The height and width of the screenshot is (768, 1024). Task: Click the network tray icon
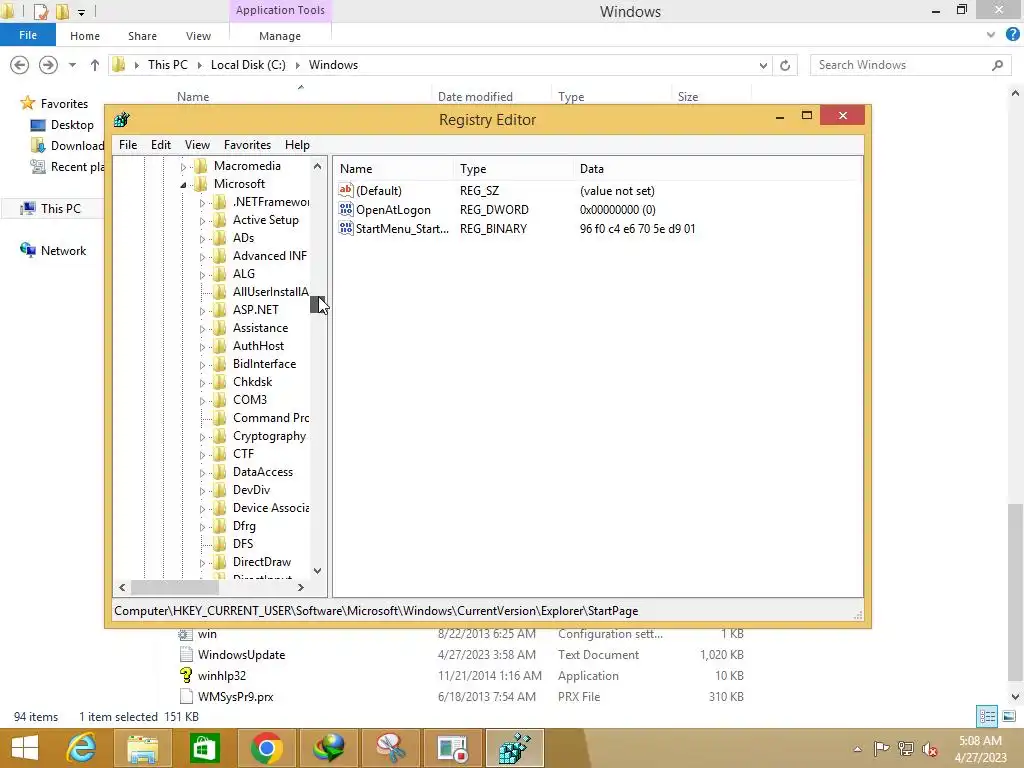(x=906, y=748)
